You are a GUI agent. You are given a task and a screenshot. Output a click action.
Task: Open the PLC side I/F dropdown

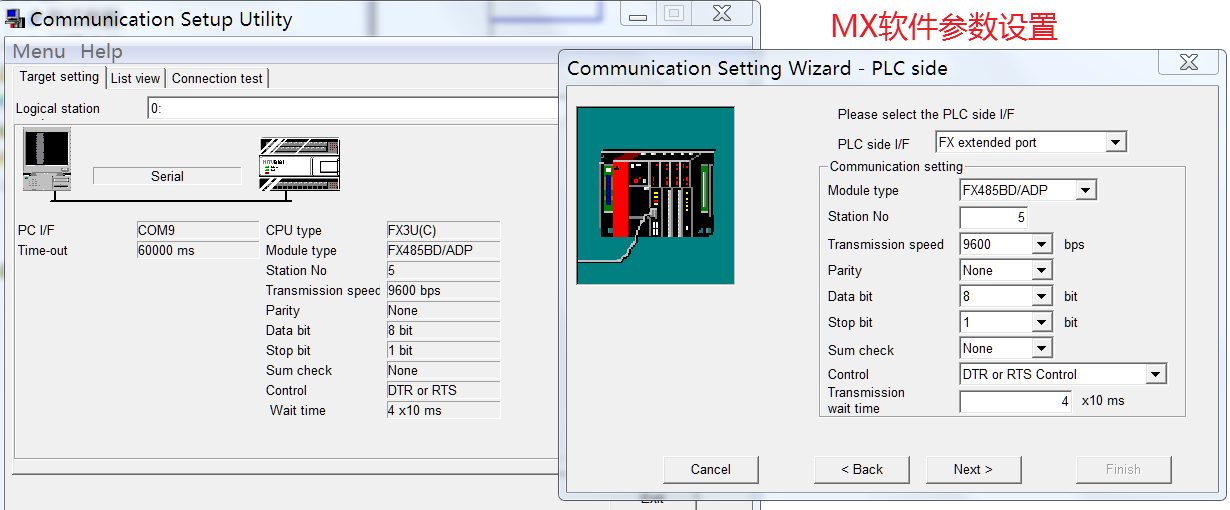pyautogui.click(x=1116, y=143)
